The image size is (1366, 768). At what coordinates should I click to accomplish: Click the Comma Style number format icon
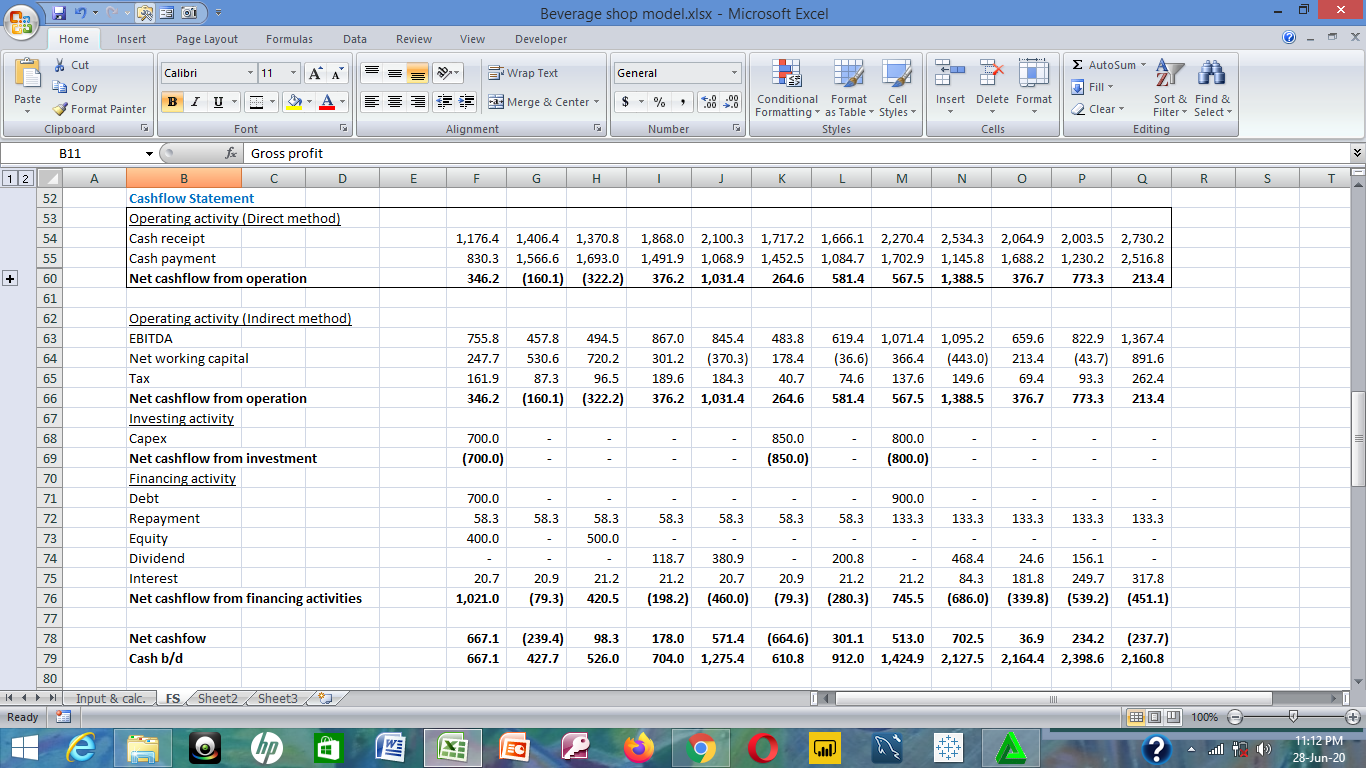coord(682,102)
